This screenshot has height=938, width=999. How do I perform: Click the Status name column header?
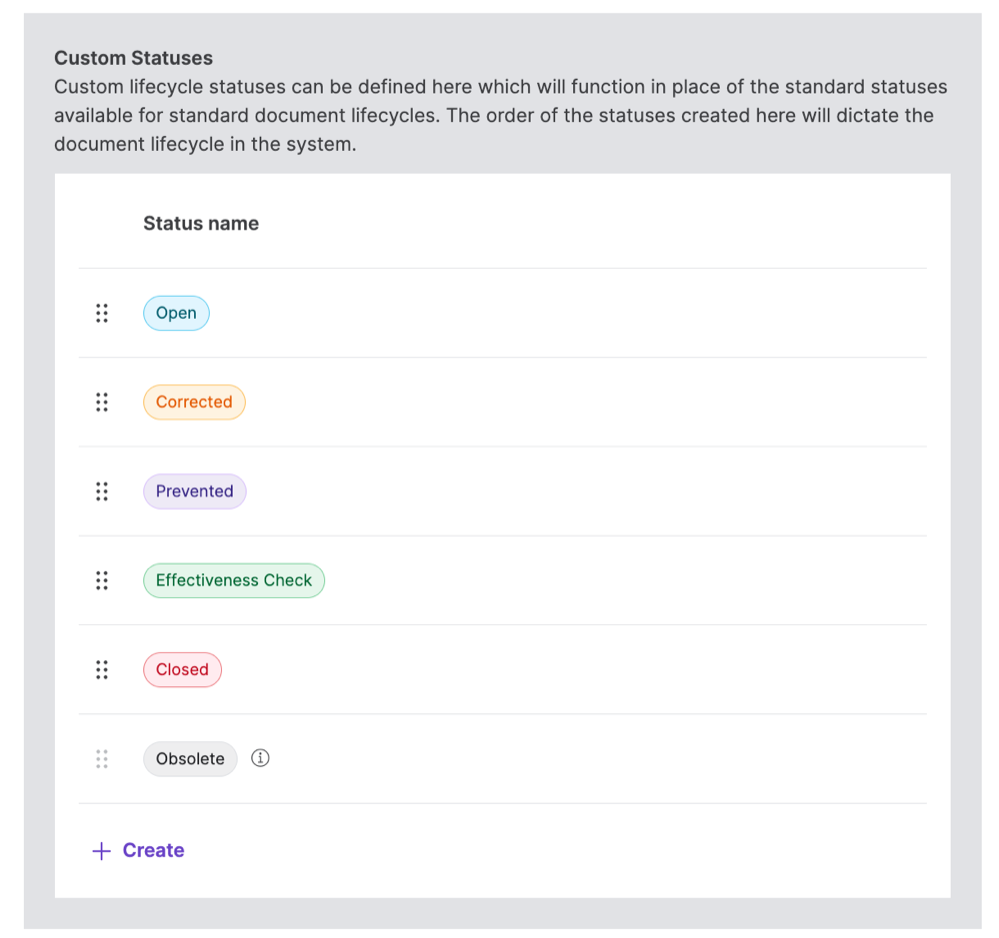coord(201,223)
